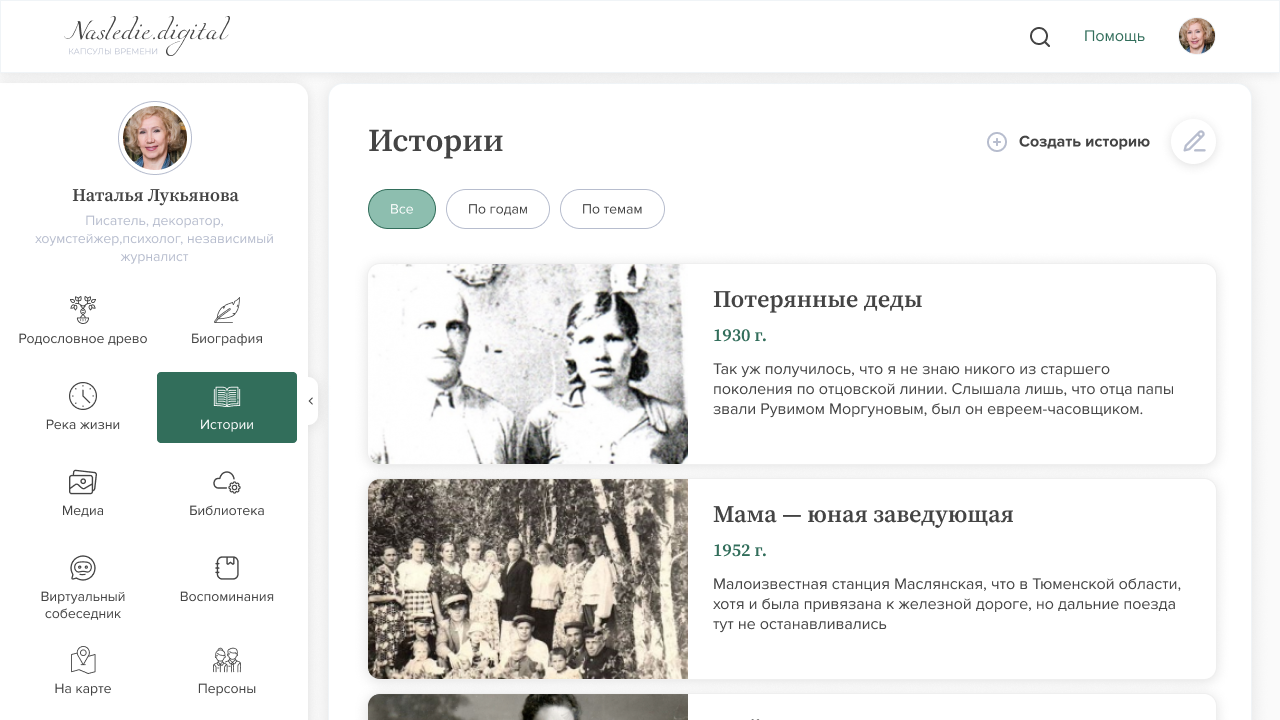Screen dimensions: 1280x720
Task: Collapse the sidebar with the chevron
Action: pos(311,401)
